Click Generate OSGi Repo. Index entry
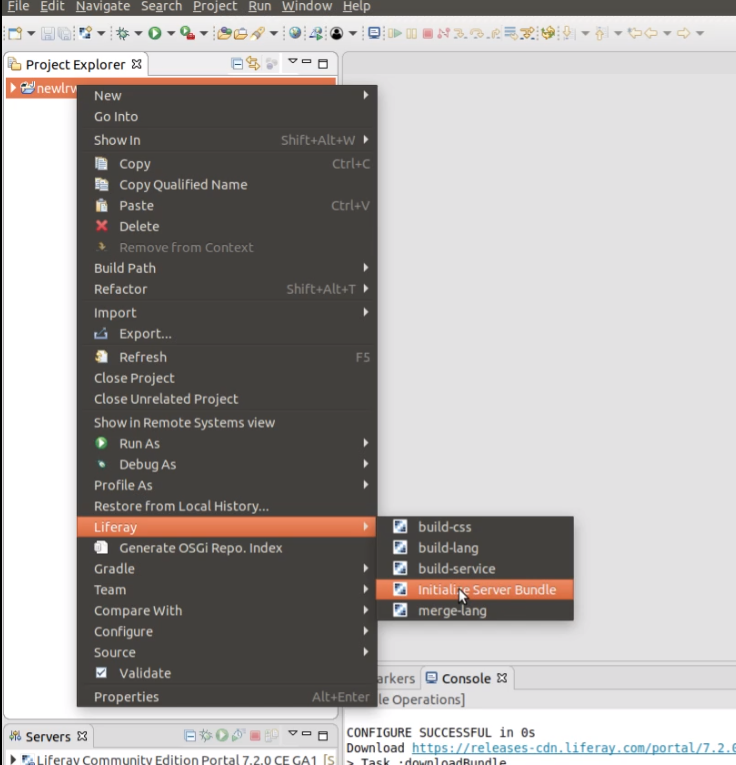Image resolution: width=736 pixels, height=765 pixels. pyautogui.click(x=227, y=547)
